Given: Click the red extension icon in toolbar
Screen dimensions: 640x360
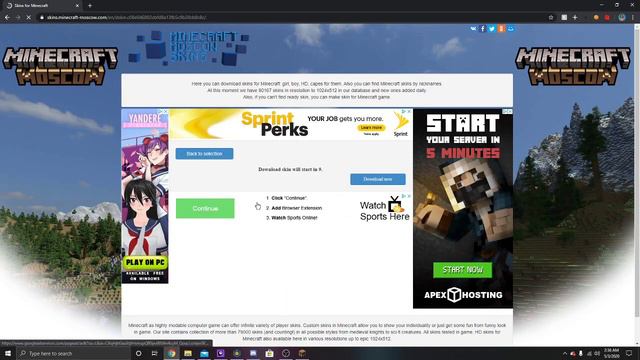Looking at the screenshot, I should (x=607, y=17).
